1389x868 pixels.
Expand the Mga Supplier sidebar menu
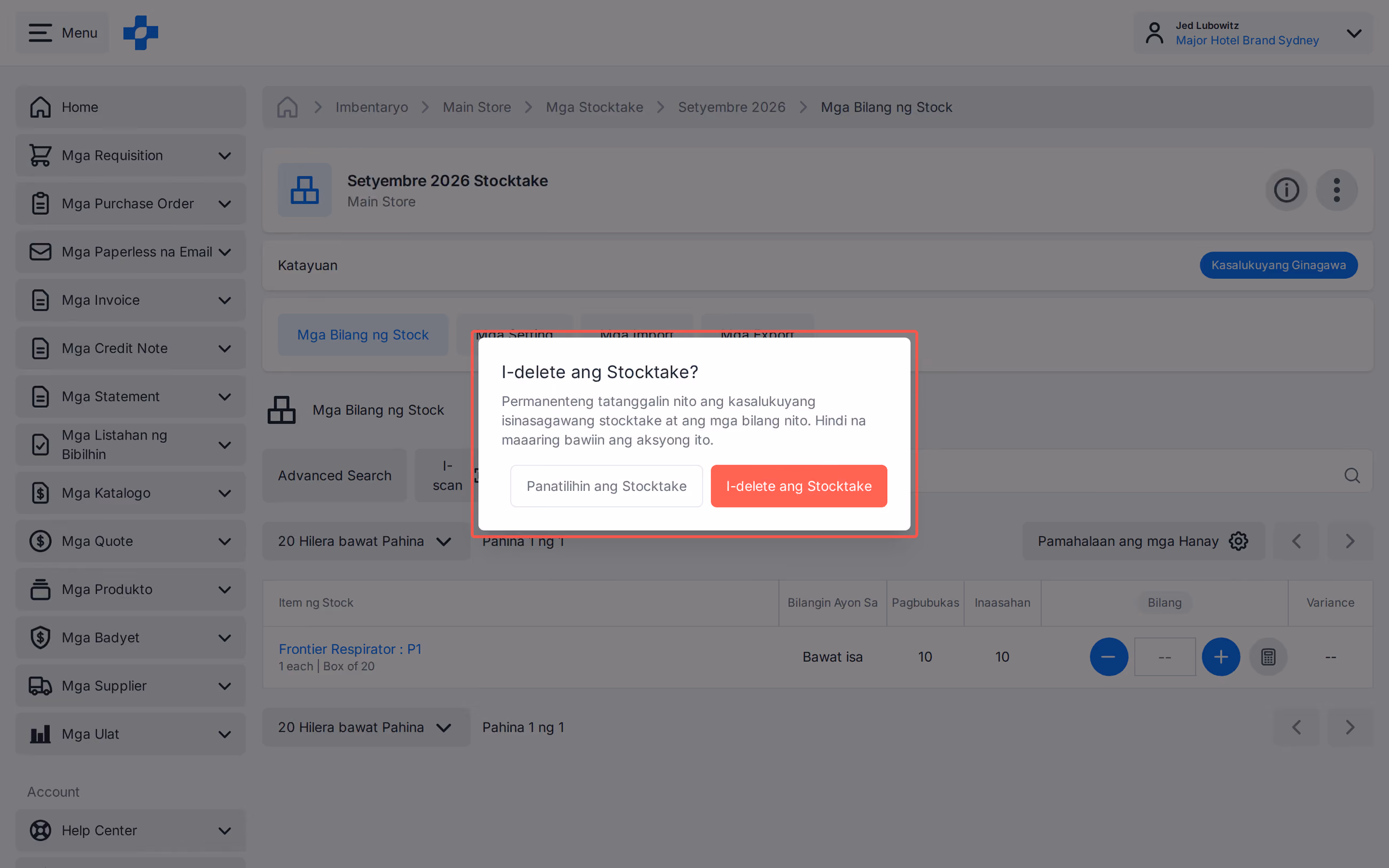[131, 686]
